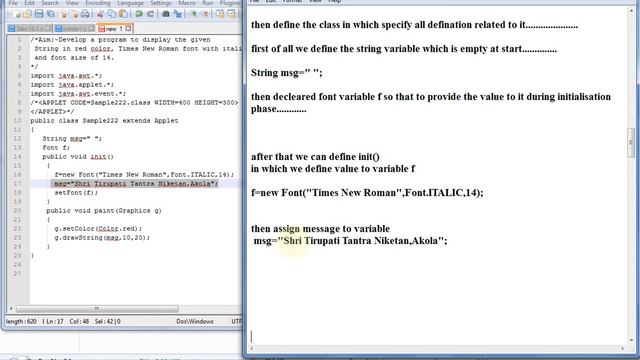Image resolution: width=640 pixels, height=360 pixels.
Task: Click Notepad horizontal scrollbar left arrow
Action: pyautogui.click(x=252, y=348)
